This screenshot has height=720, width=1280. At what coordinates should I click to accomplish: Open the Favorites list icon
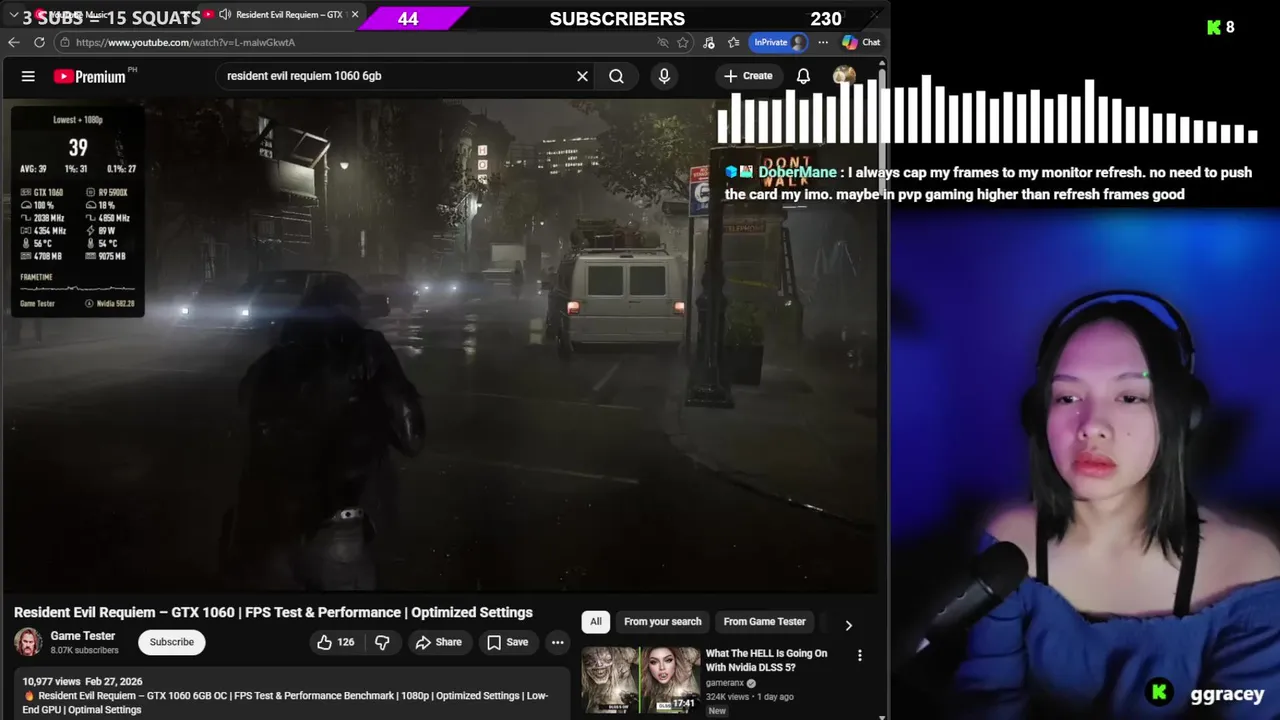(733, 42)
